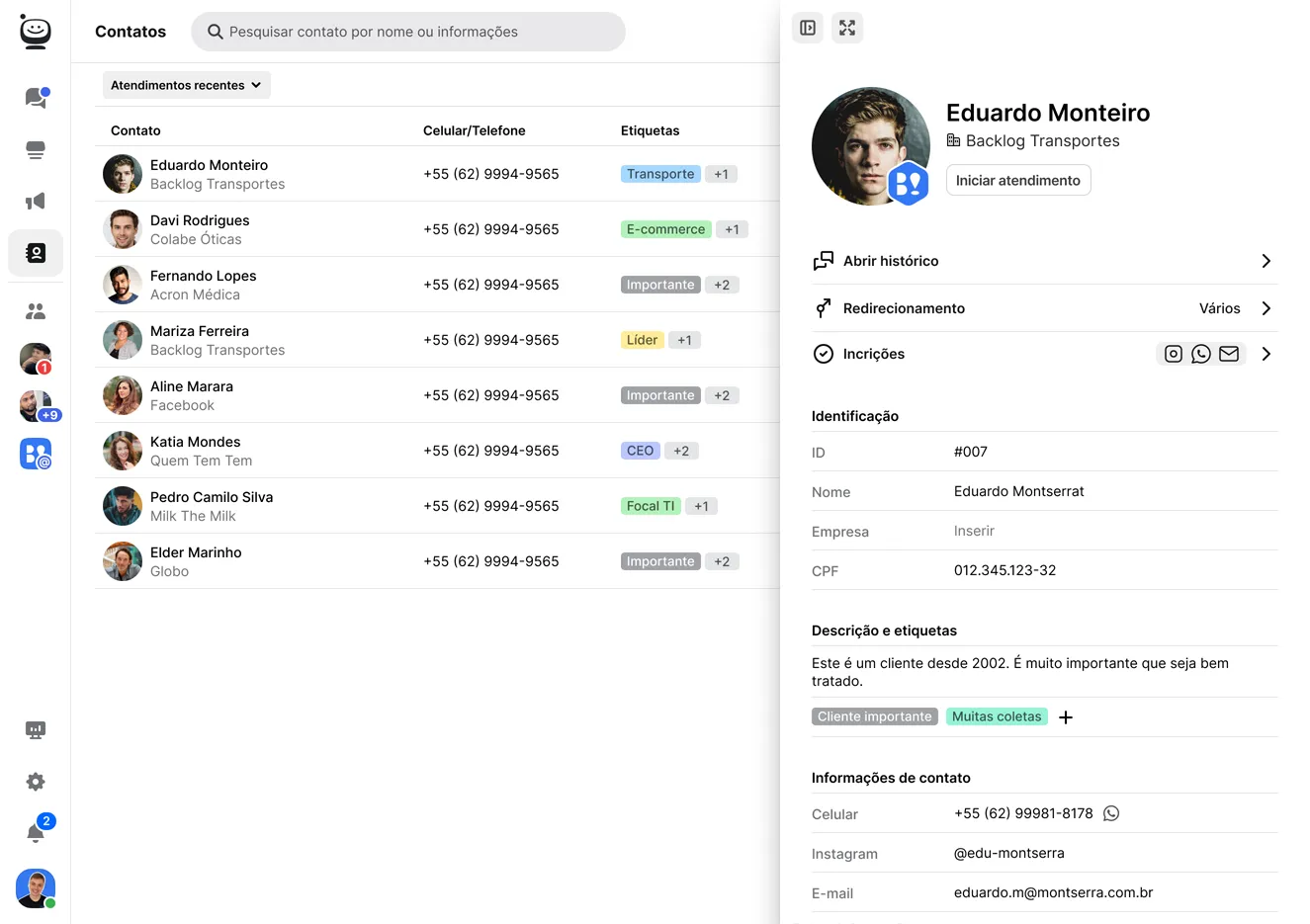Click the envelope icon in the Incrições row
Image resolution: width=1310 pixels, height=924 pixels.
[x=1229, y=353]
